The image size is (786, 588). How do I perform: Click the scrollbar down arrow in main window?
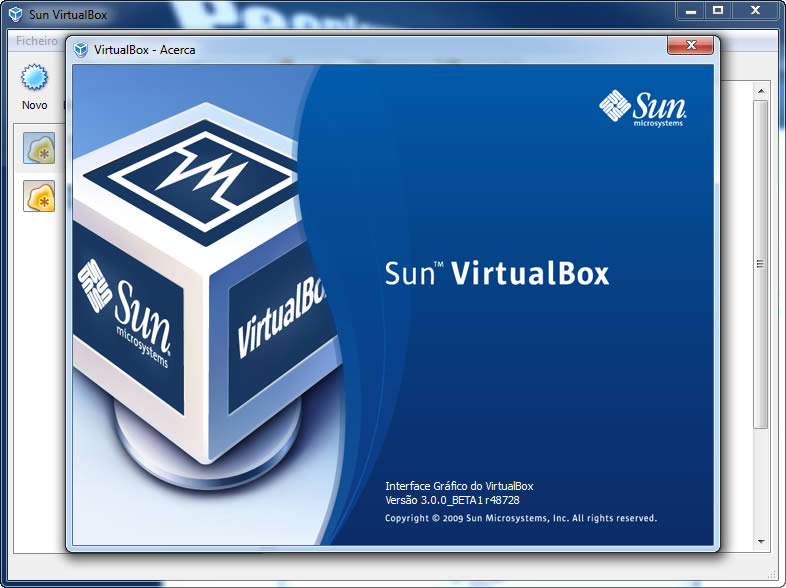click(x=761, y=541)
